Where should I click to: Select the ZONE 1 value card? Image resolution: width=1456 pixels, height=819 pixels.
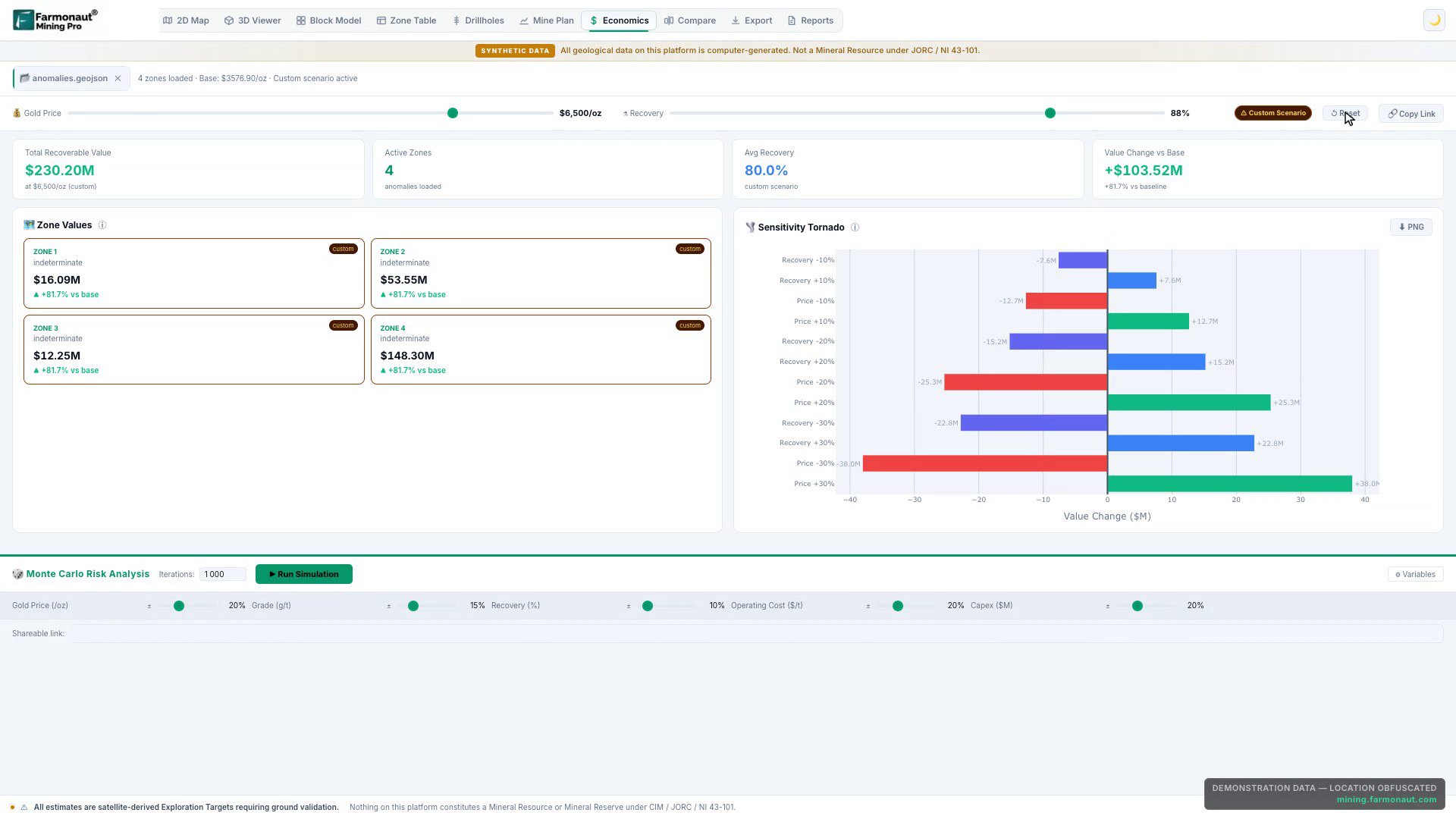pos(194,273)
